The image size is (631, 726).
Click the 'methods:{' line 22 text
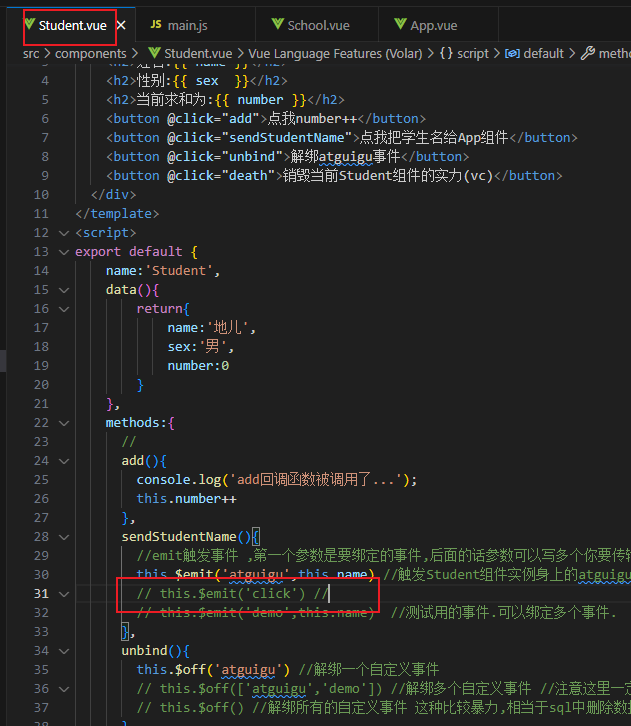pyautogui.click(x=140, y=423)
